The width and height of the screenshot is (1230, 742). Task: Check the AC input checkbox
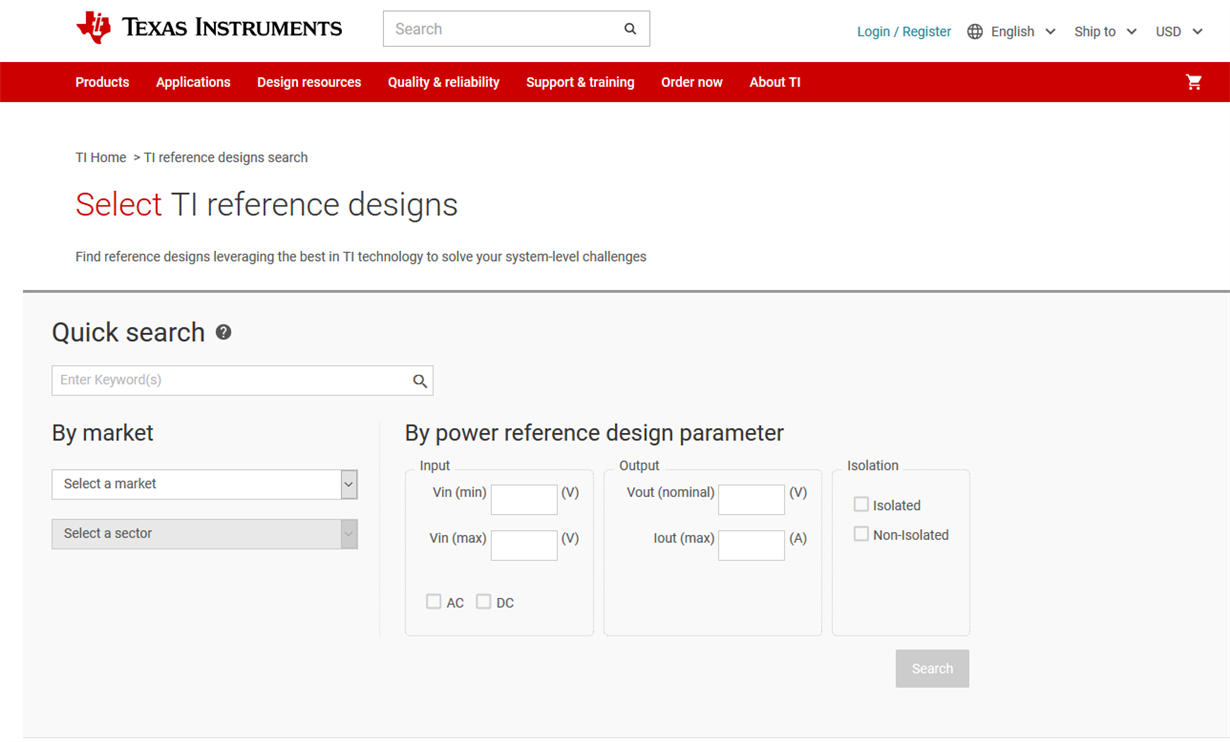click(x=433, y=602)
